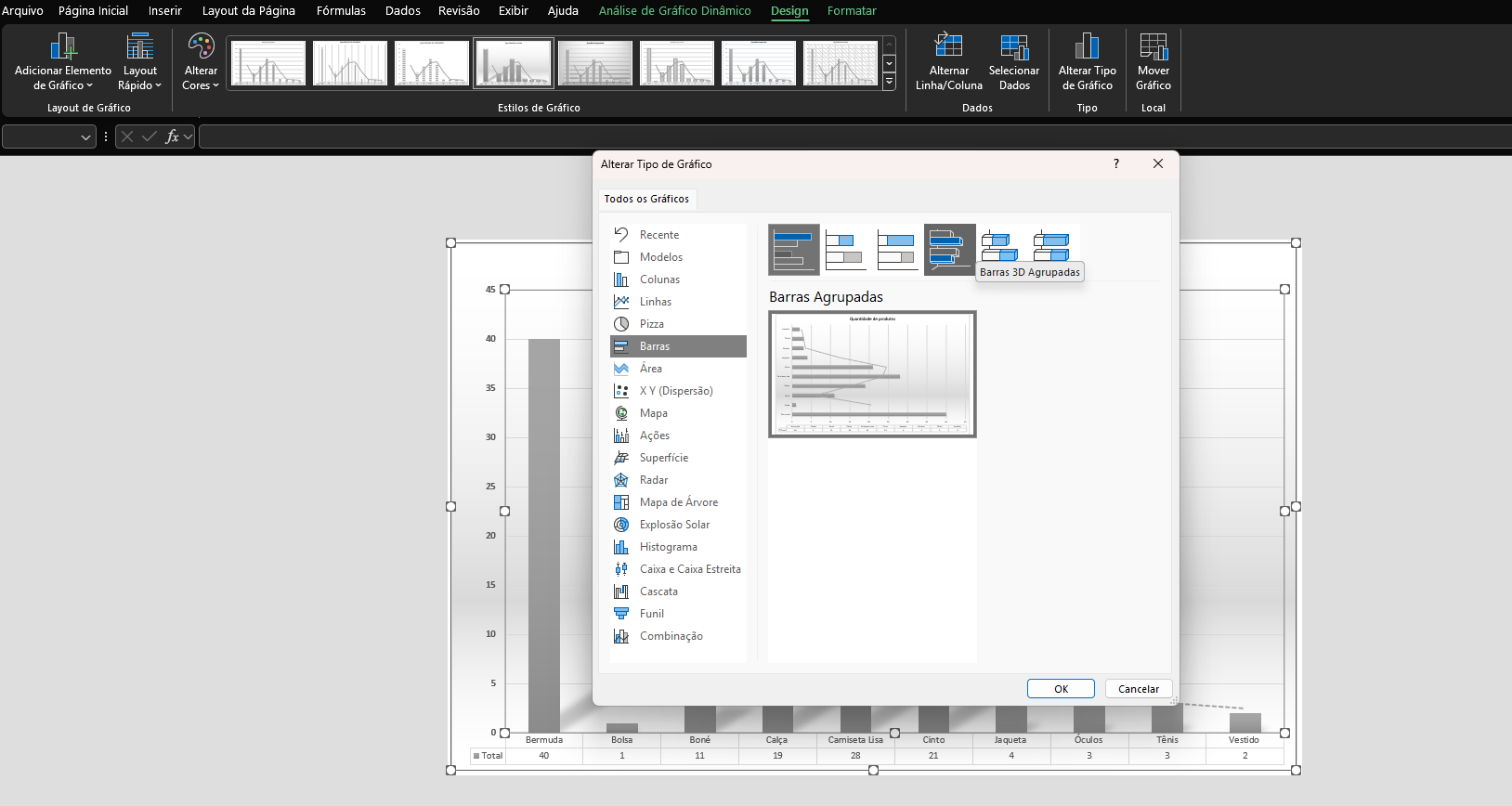The image size is (1512, 806).
Task: Switch to Inserir ribbon tab
Action: 164,11
